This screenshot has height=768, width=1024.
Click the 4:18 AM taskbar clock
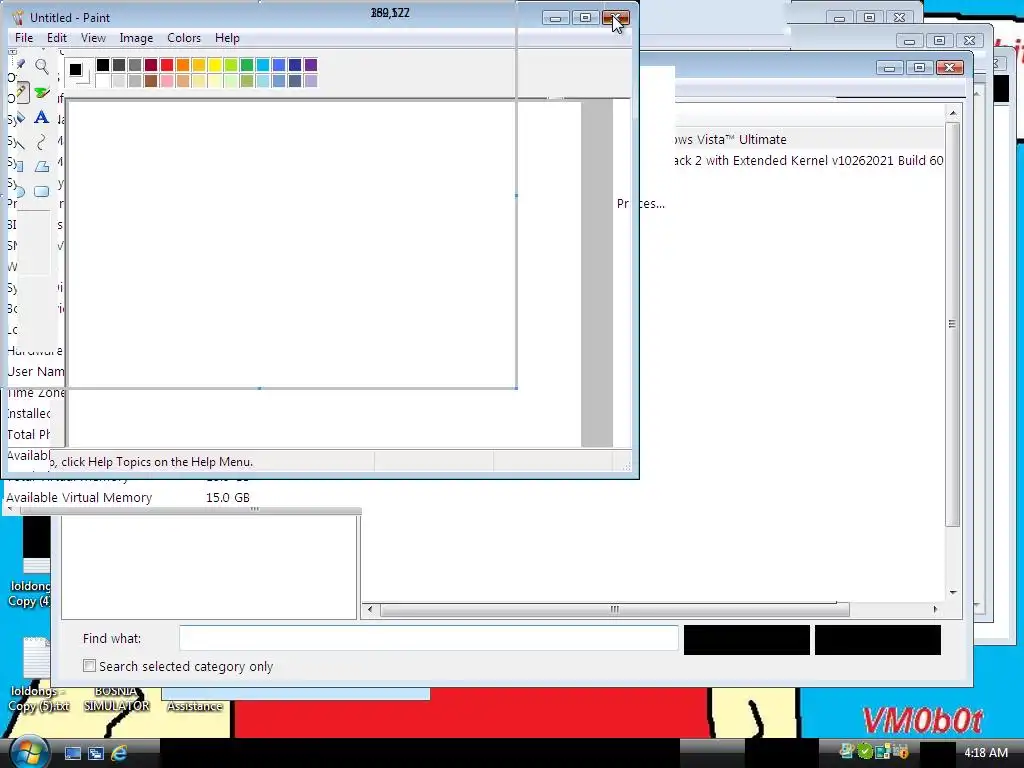[986, 752]
